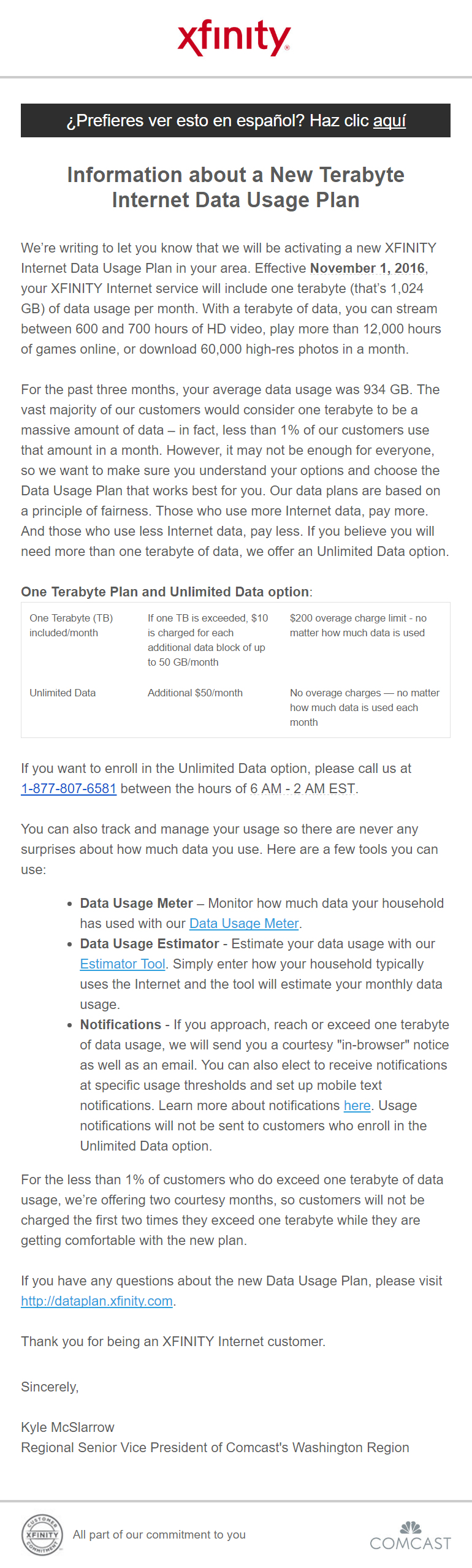Click the Xfinity logo at the top
This screenshot has height=1568, width=472.
(x=234, y=38)
